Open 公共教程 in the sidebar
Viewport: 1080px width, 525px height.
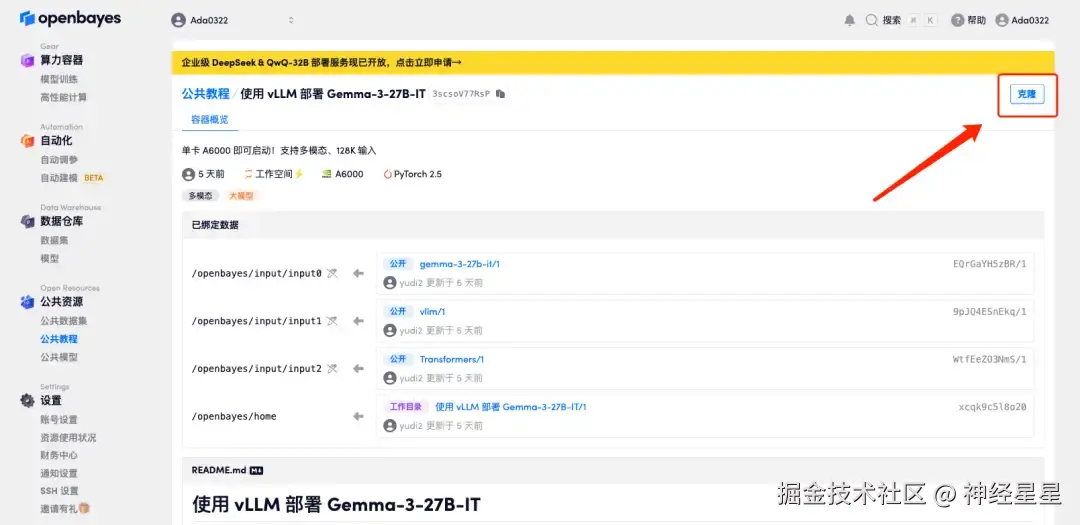[x=59, y=339]
